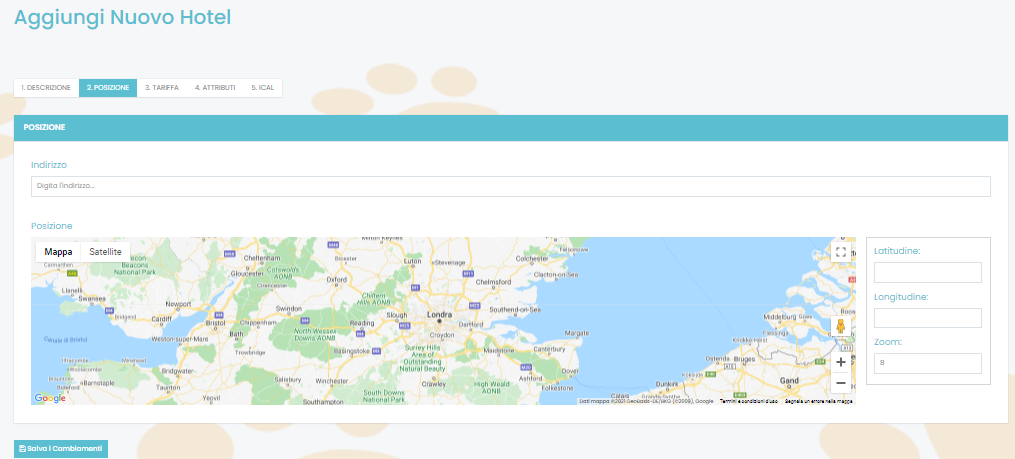Viewport: 1015px width, 459px height.
Task: Click Reading label on the map
Action: click(362, 323)
